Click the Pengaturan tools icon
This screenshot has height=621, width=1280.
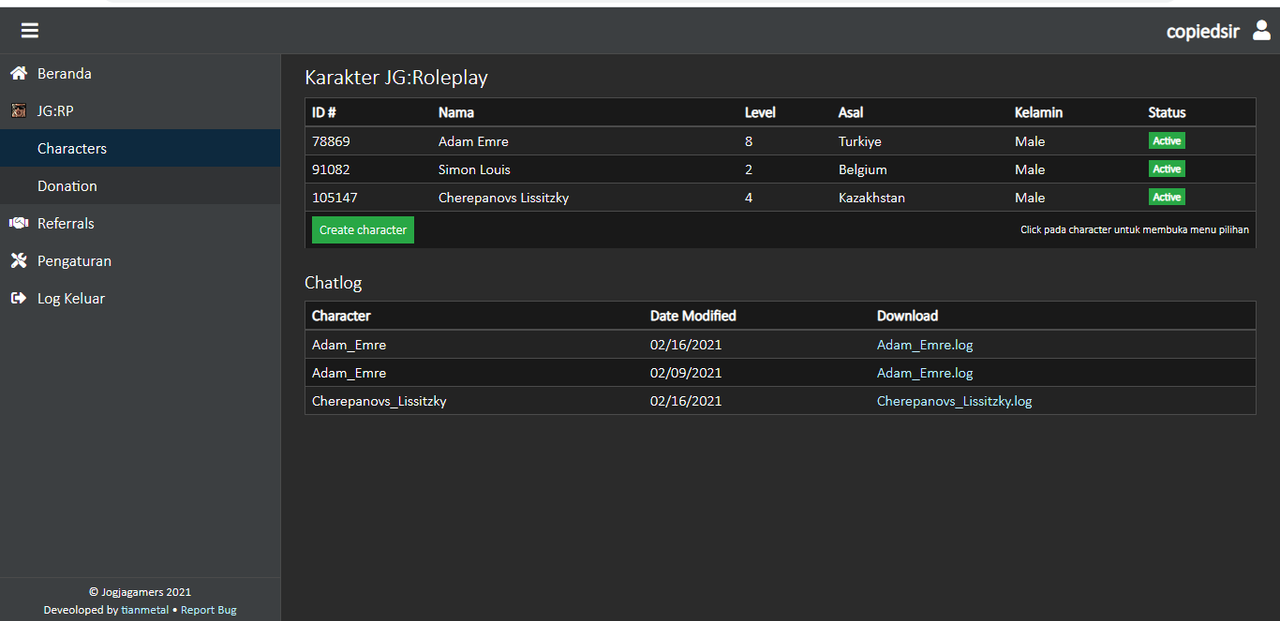[x=18, y=261]
